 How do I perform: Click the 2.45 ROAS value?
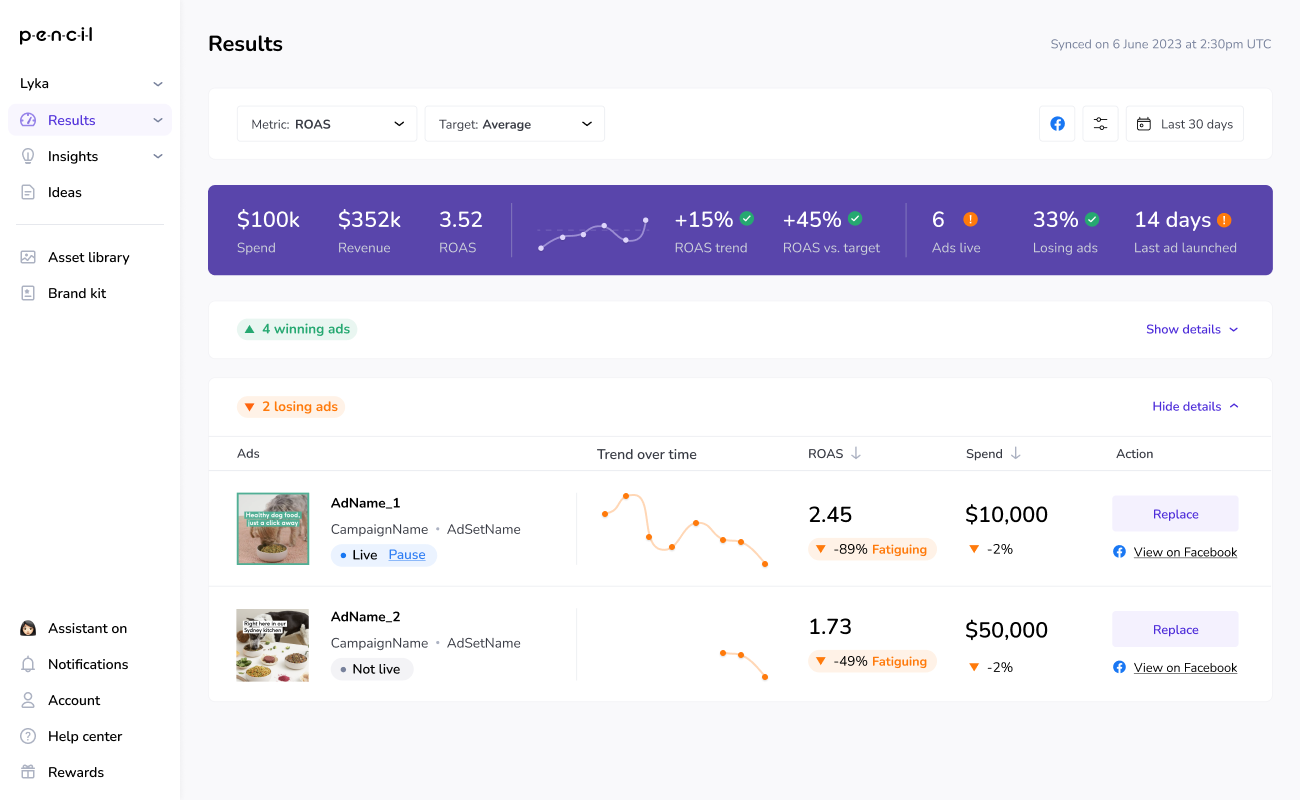pos(830,515)
